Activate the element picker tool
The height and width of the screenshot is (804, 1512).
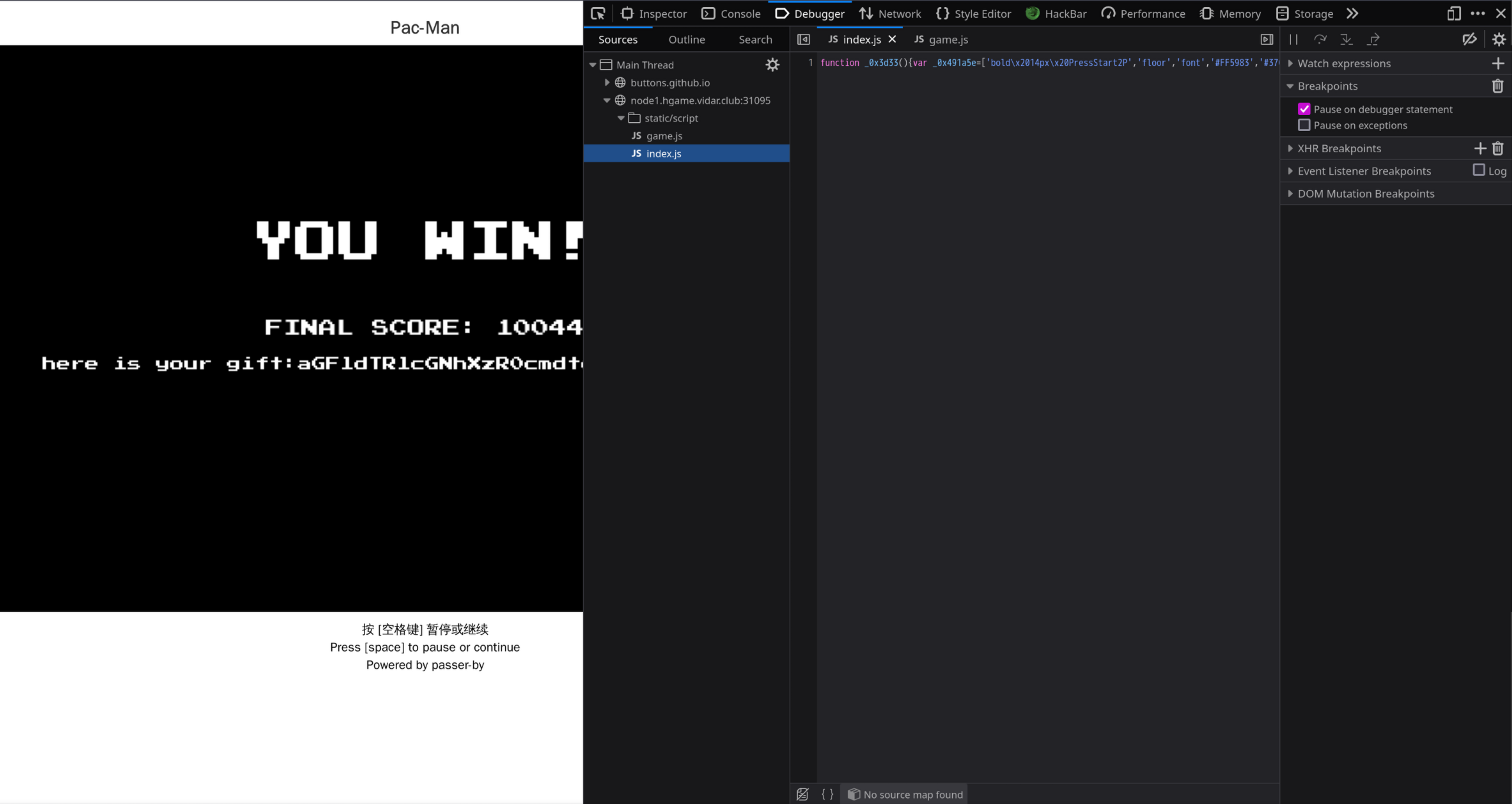pos(598,14)
